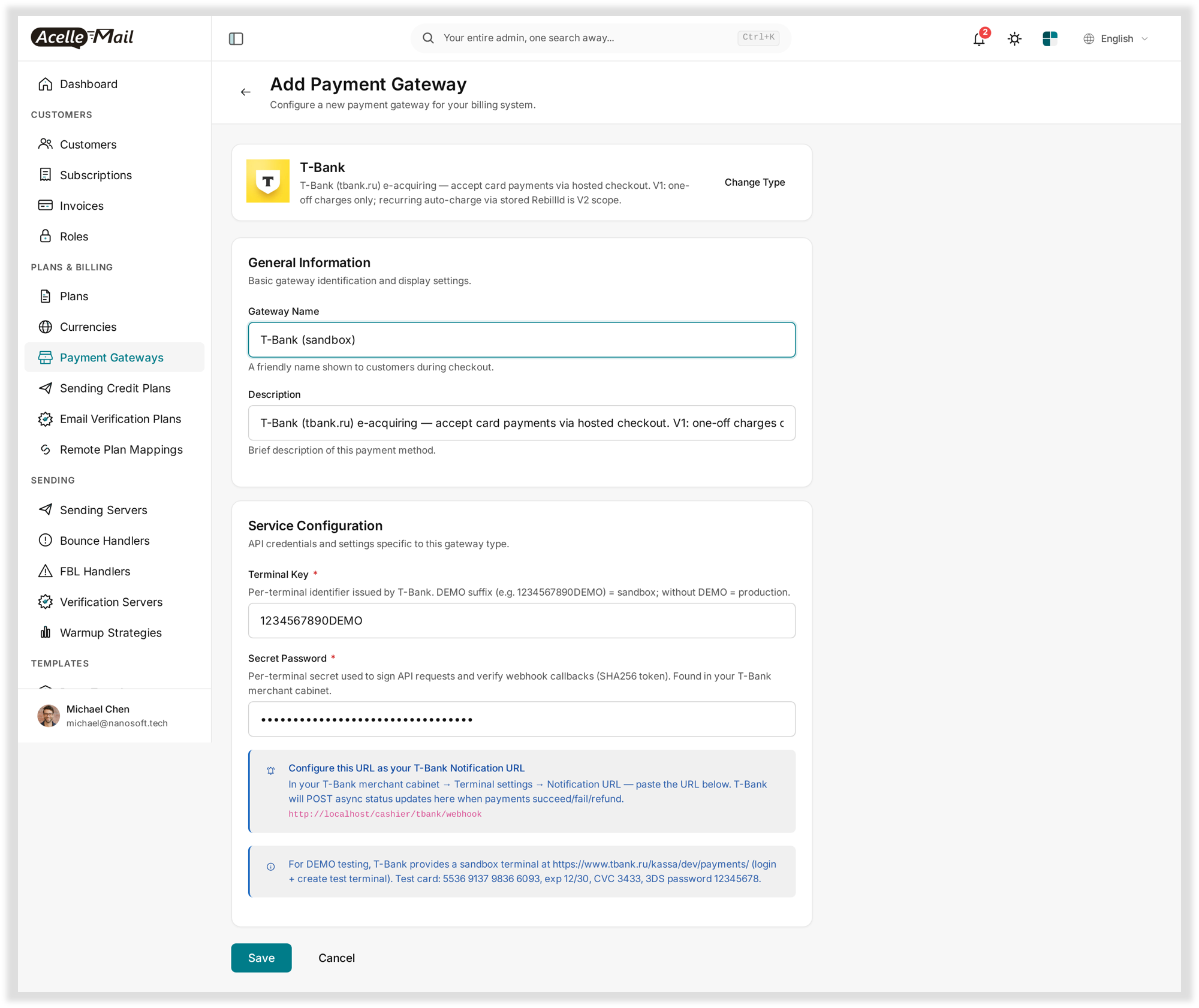Click the Currencies globe icon

click(46, 327)
